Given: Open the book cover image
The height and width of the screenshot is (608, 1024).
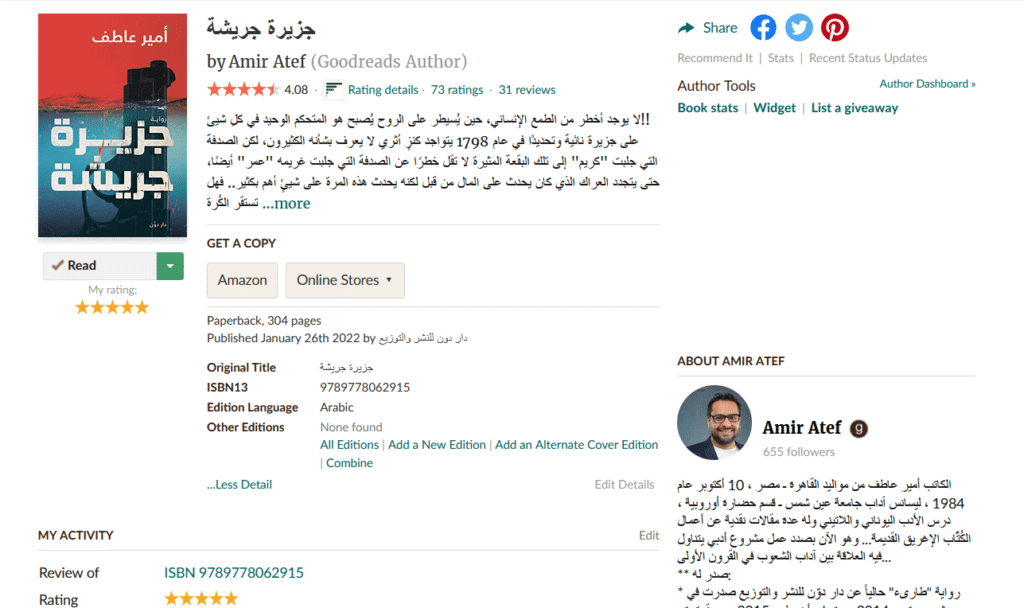Looking at the screenshot, I should [112, 125].
